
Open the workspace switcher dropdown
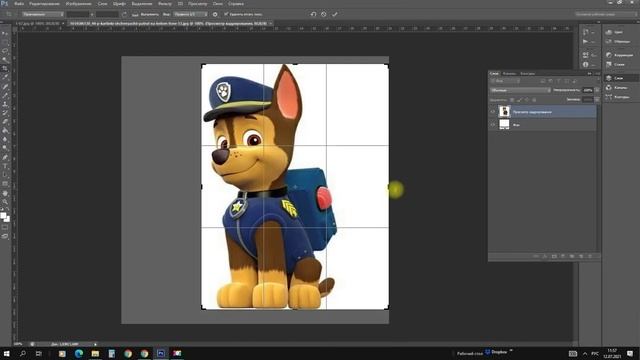point(606,14)
